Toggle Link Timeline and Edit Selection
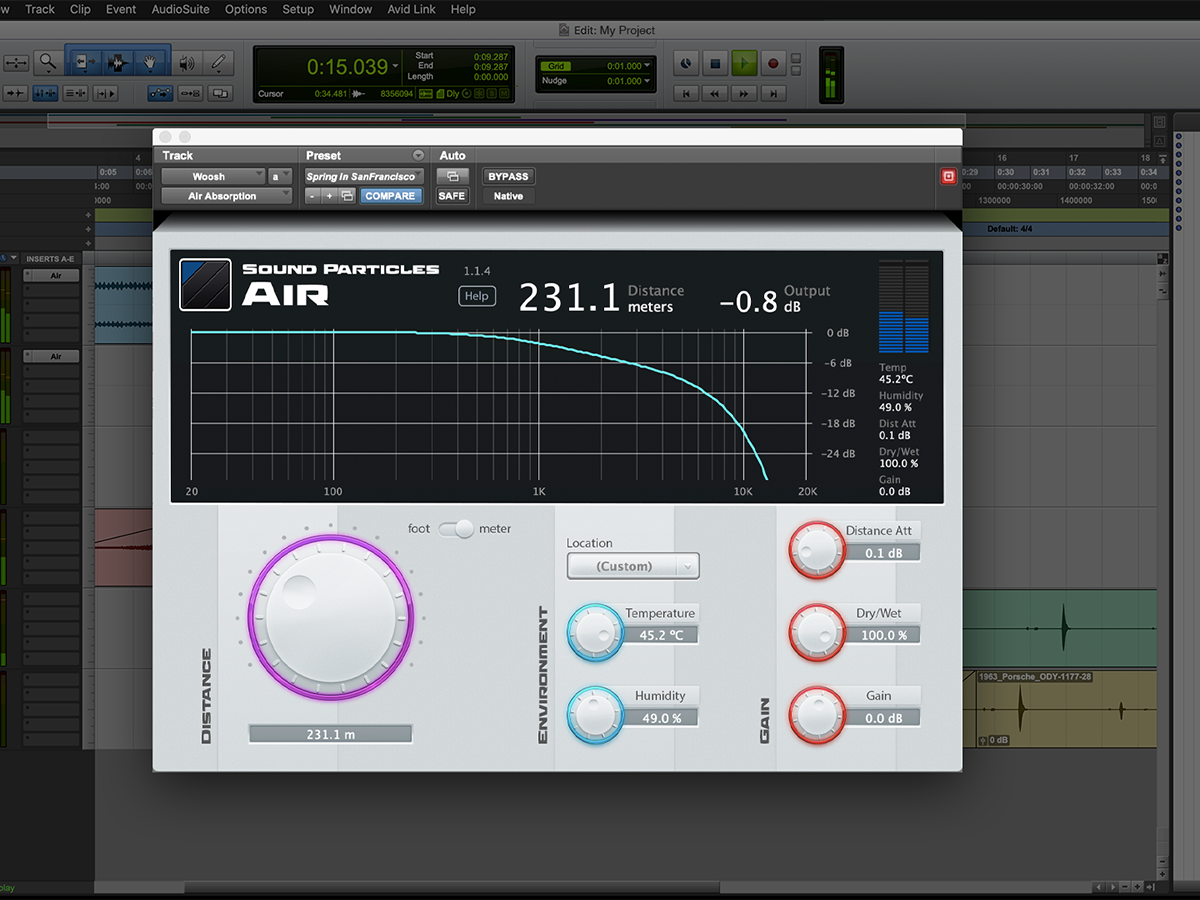 45,93
